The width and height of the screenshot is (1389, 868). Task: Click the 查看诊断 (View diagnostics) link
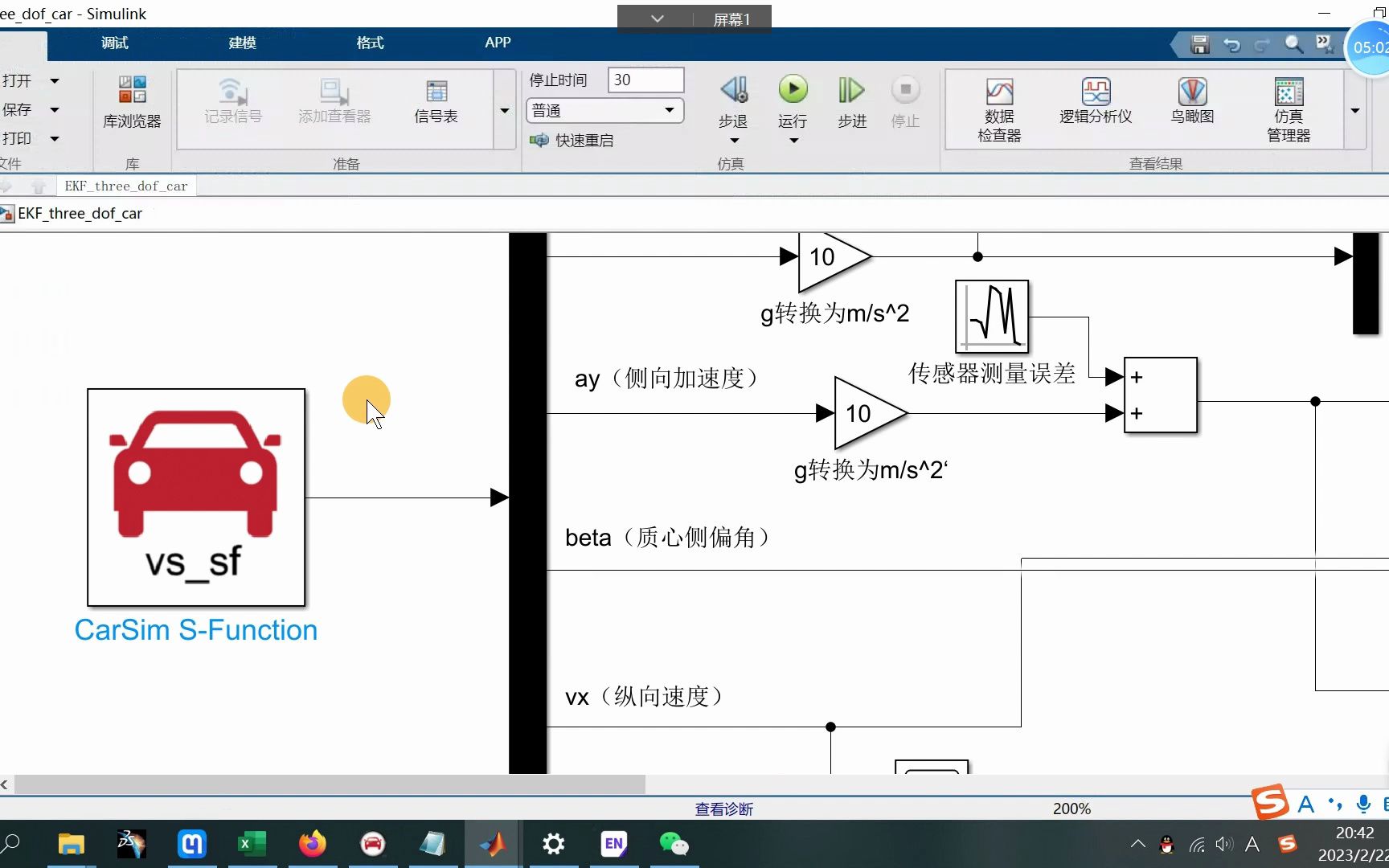pyautogui.click(x=724, y=809)
